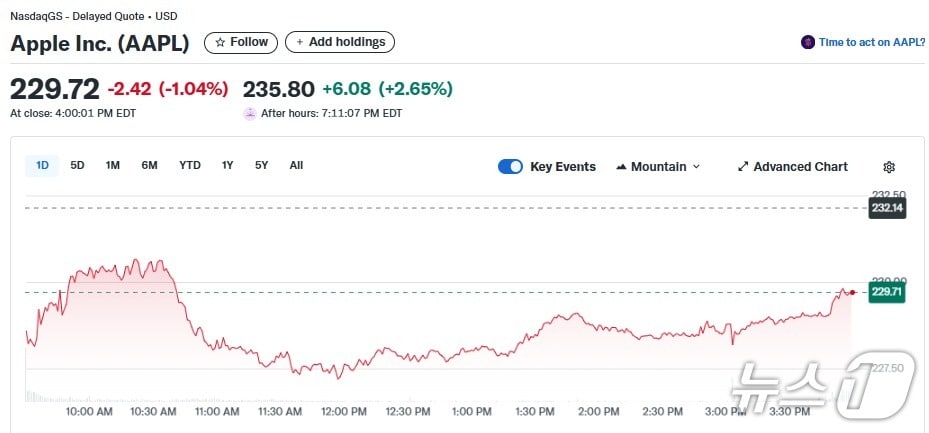929x433 pixels.
Task: Click the mountain chart type icon
Action: point(621,167)
